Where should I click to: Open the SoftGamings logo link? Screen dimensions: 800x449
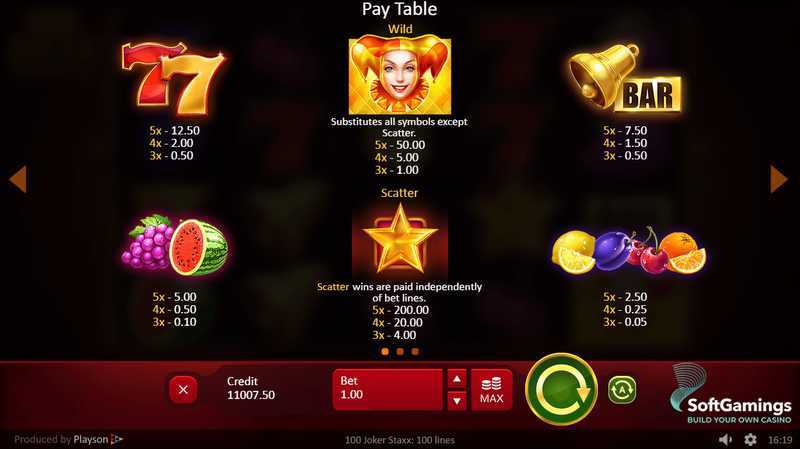(731, 393)
